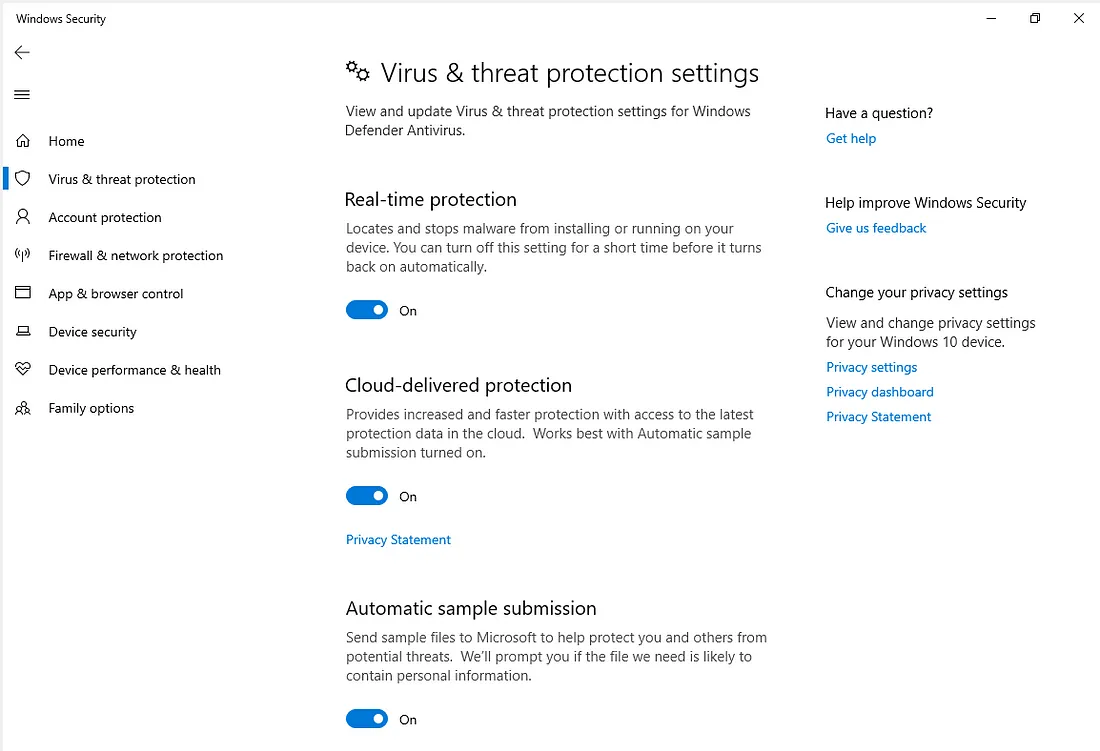Image resolution: width=1100 pixels, height=751 pixels.
Task: Disable Cloud-delivered protection switch
Action: click(x=367, y=496)
